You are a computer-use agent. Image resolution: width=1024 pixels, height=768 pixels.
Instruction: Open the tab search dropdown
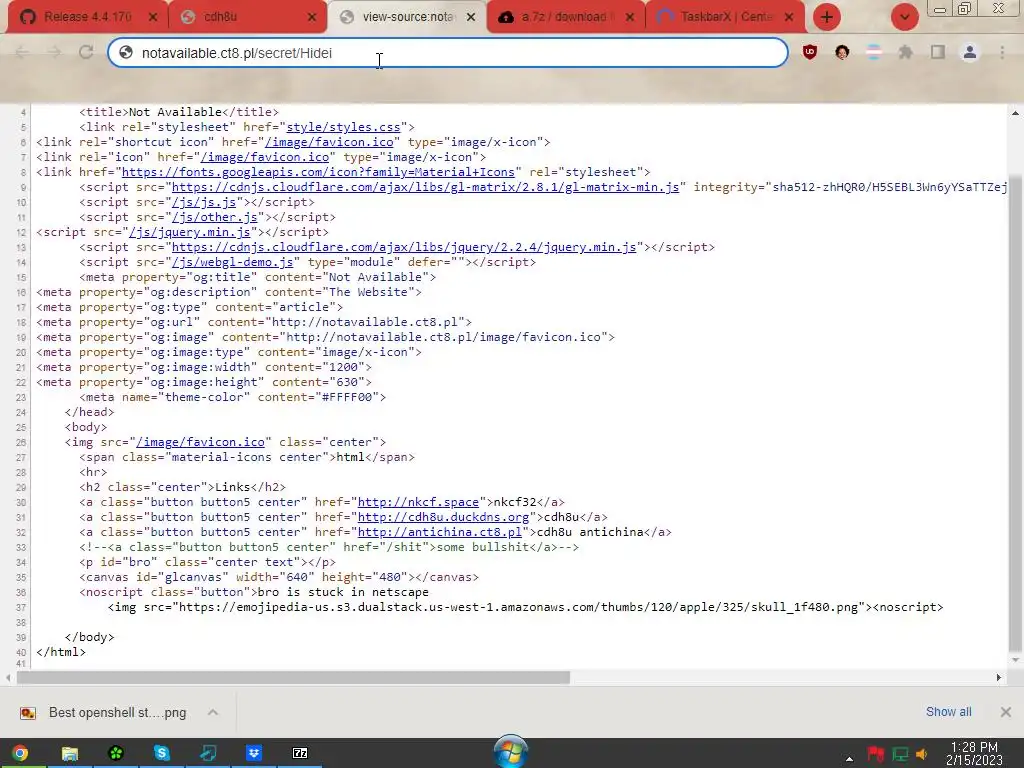(x=904, y=17)
